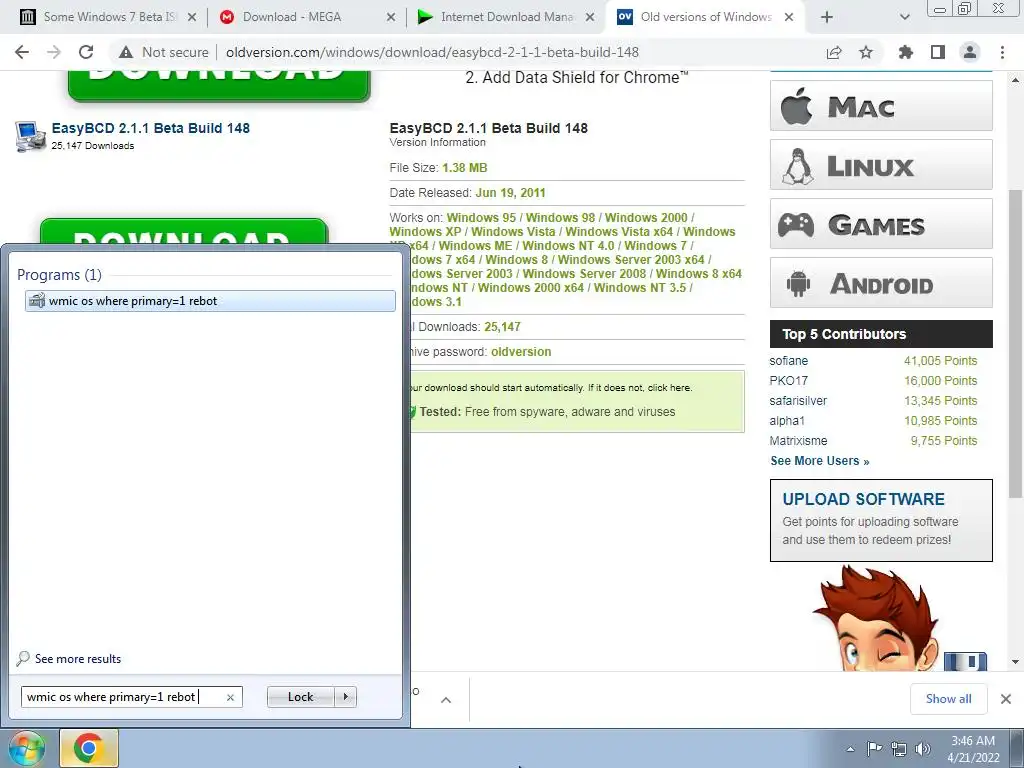
Task: Open a new tab with the plus icon
Action: pos(827,17)
